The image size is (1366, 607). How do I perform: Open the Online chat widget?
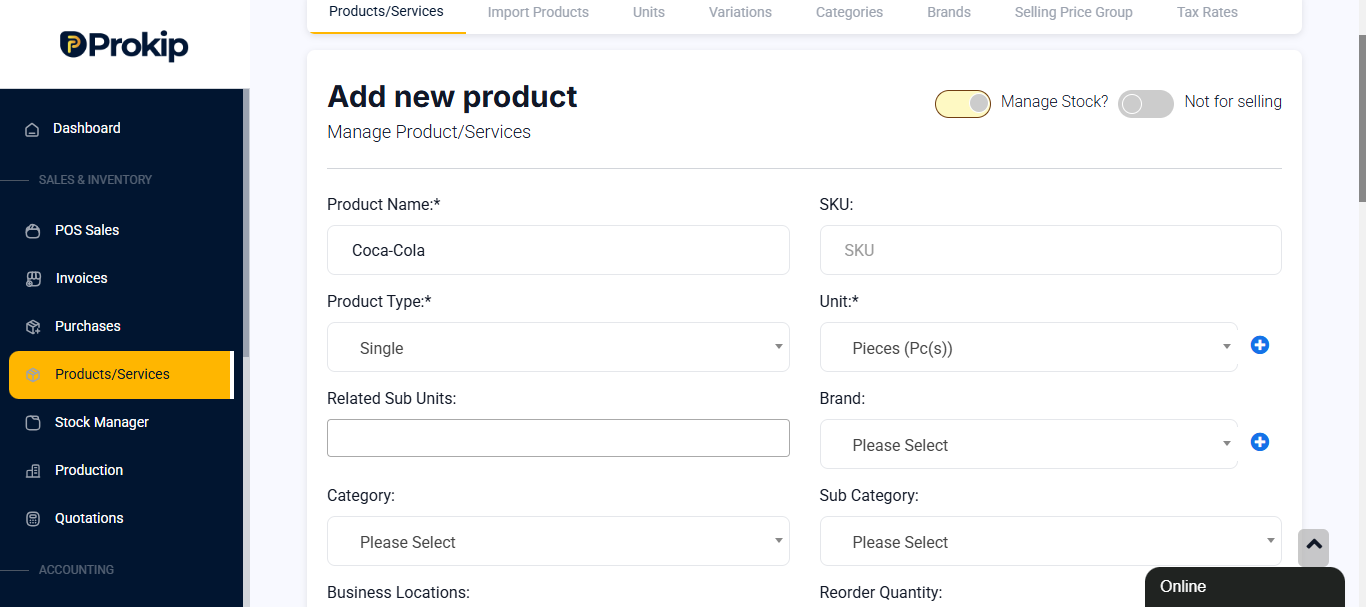1244,587
